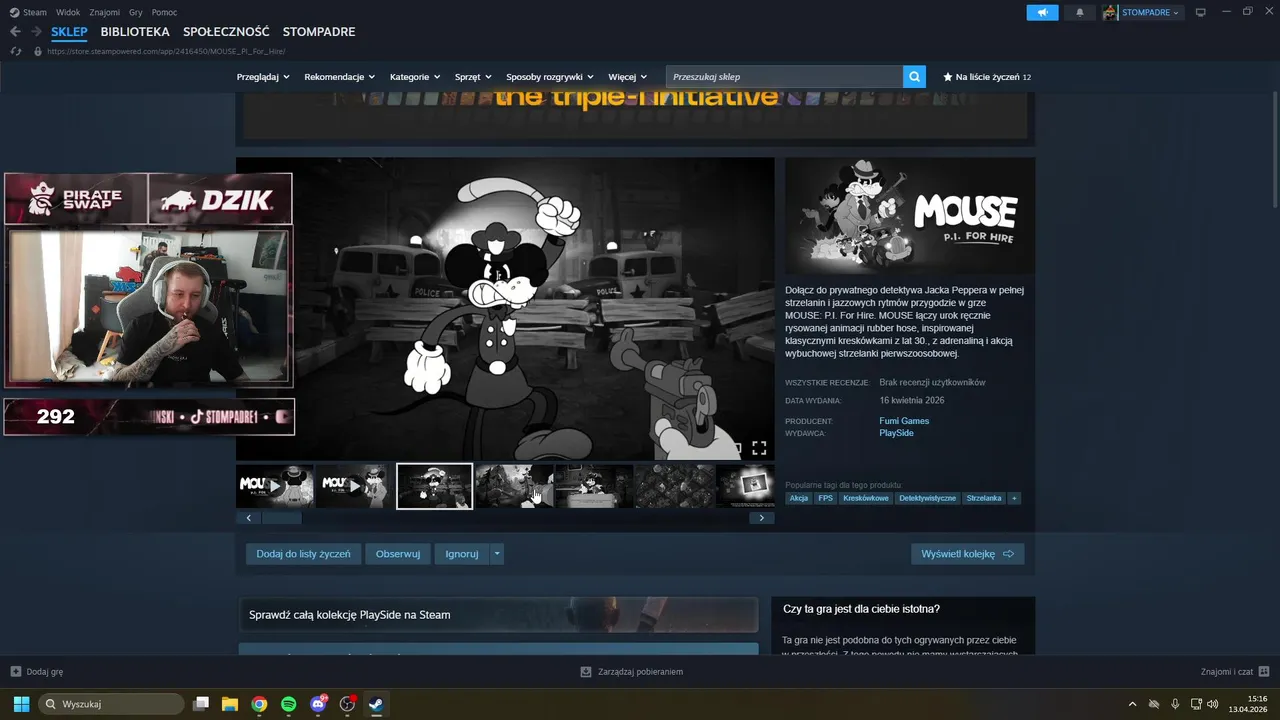1280x720 pixels.
Task: Click the FPS tag
Action: point(825,498)
